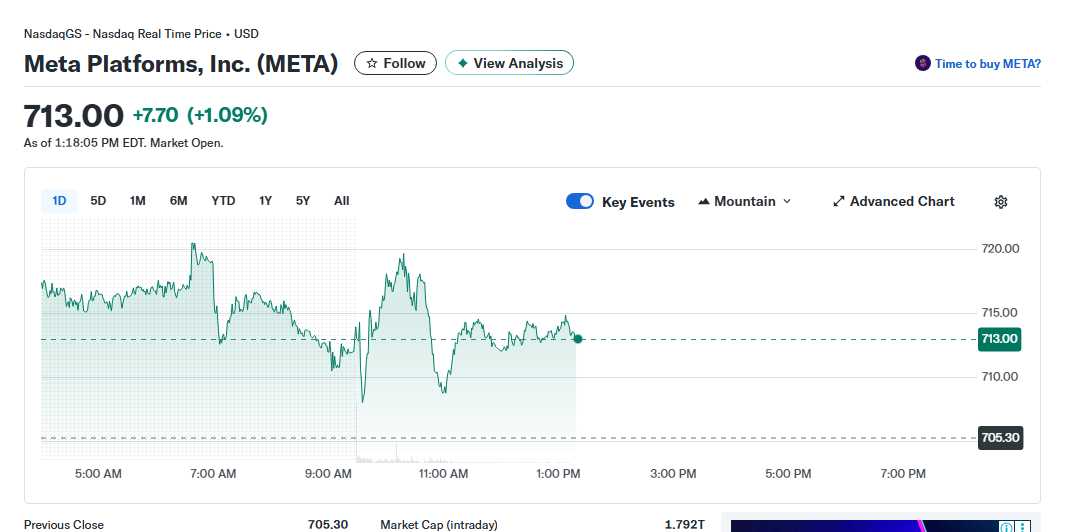Viewport: 1065px width, 532px height.
Task: Click the current price dot on chart
Action: (577, 339)
